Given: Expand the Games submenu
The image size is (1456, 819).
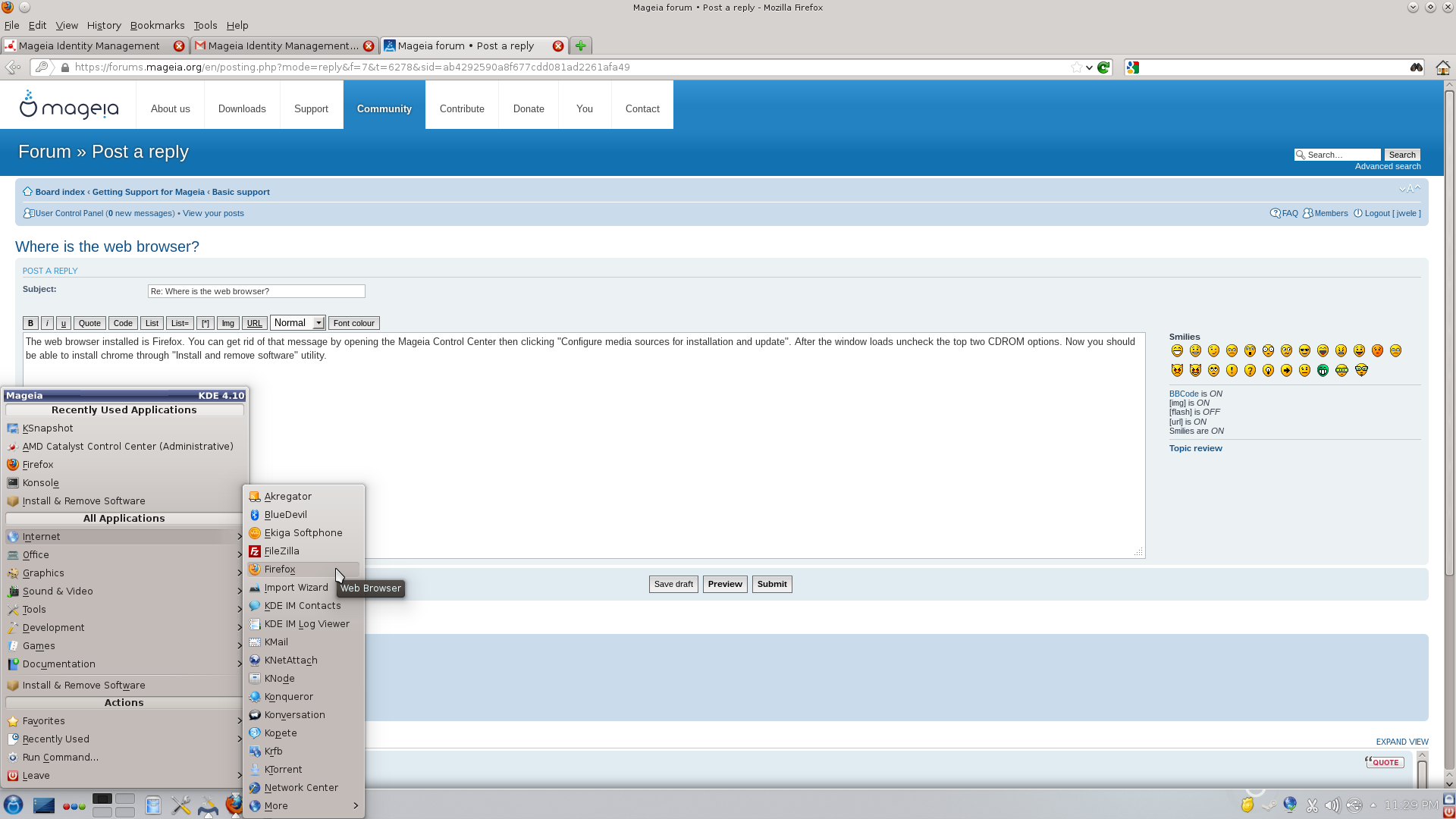Looking at the screenshot, I should 124,646.
